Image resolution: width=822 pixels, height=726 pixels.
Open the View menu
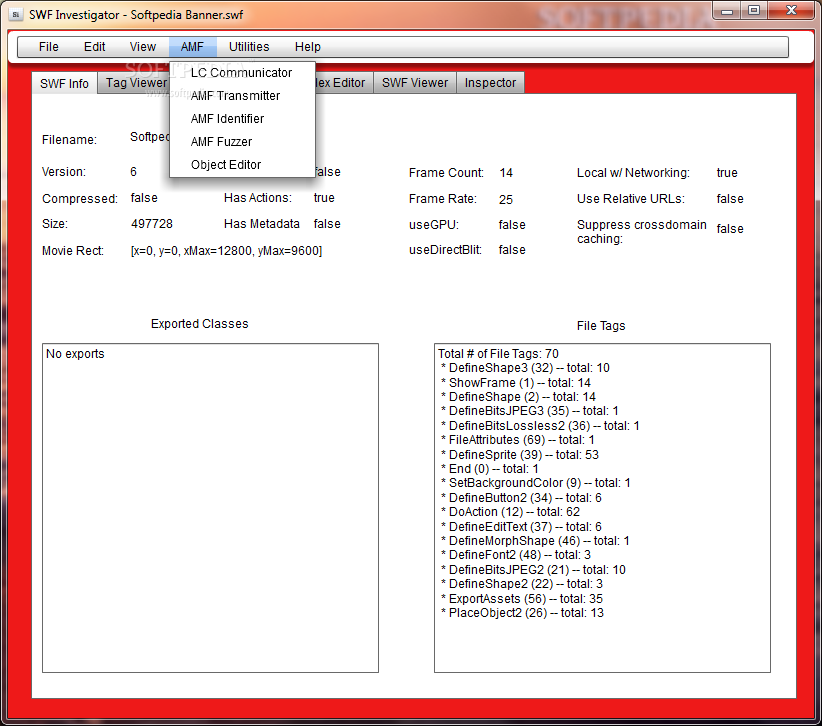point(143,47)
